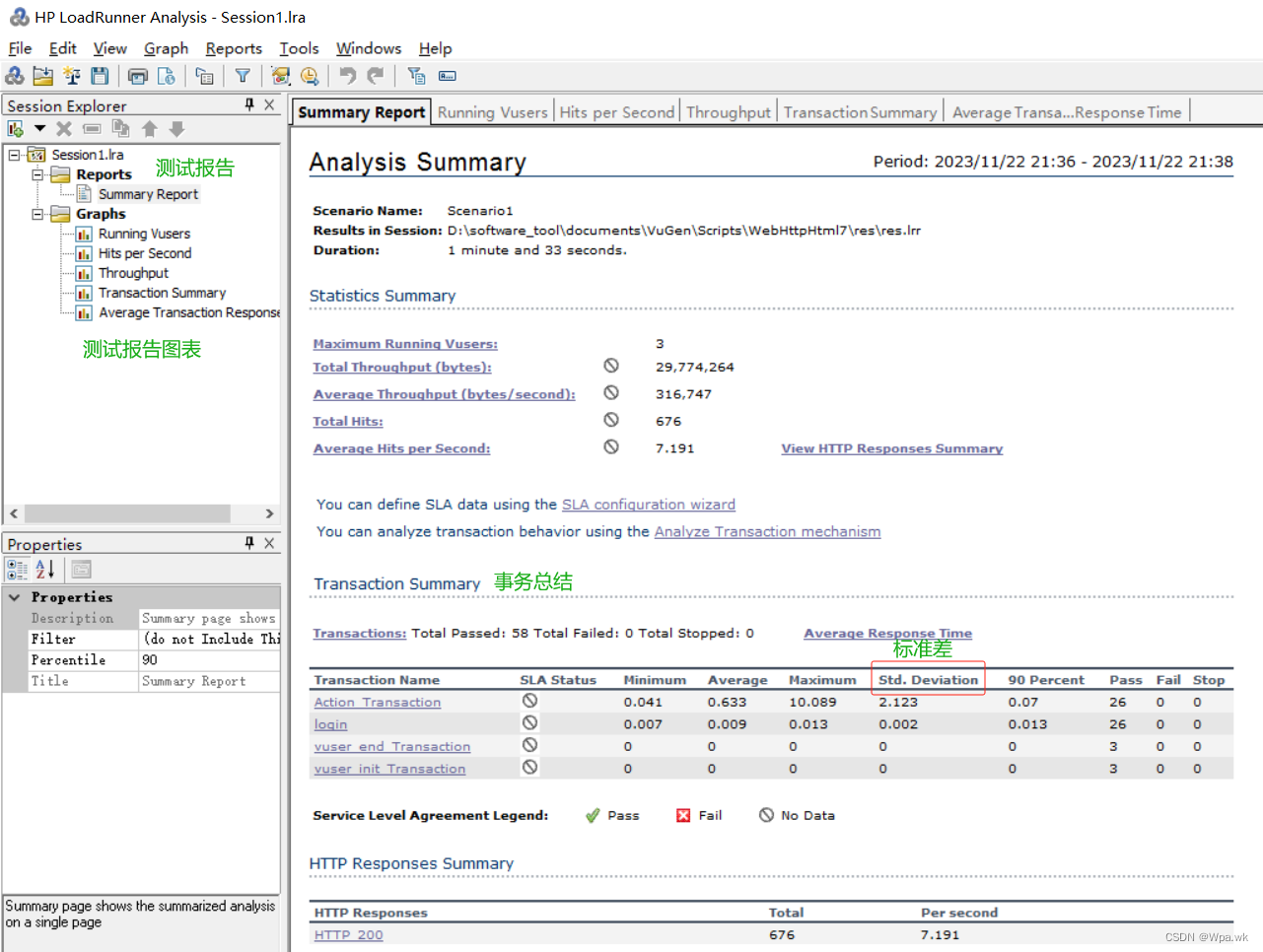Select Summary Report in the tree
The image size is (1263, 952).
tap(148, 194)
